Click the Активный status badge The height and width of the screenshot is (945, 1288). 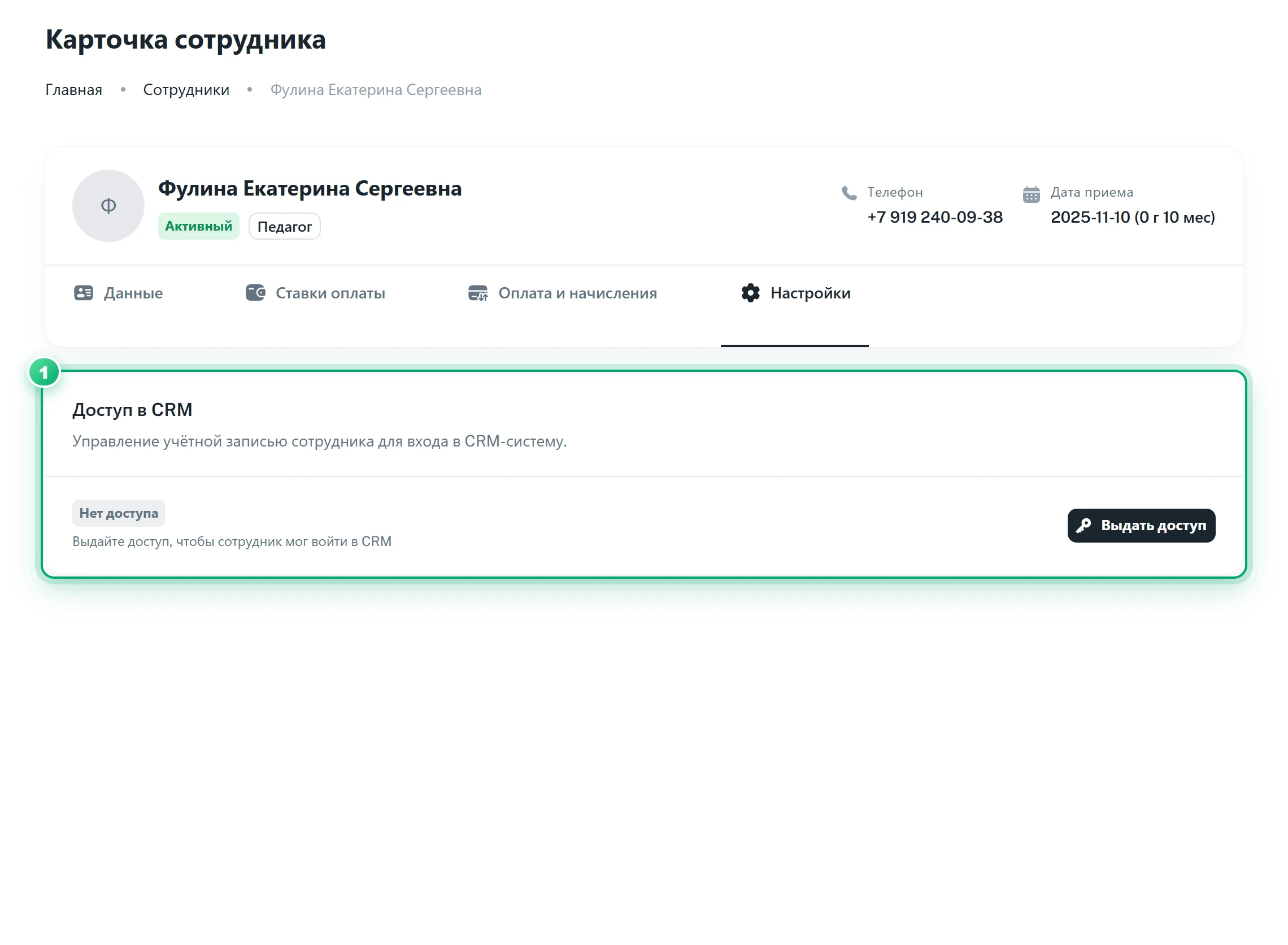199,227
